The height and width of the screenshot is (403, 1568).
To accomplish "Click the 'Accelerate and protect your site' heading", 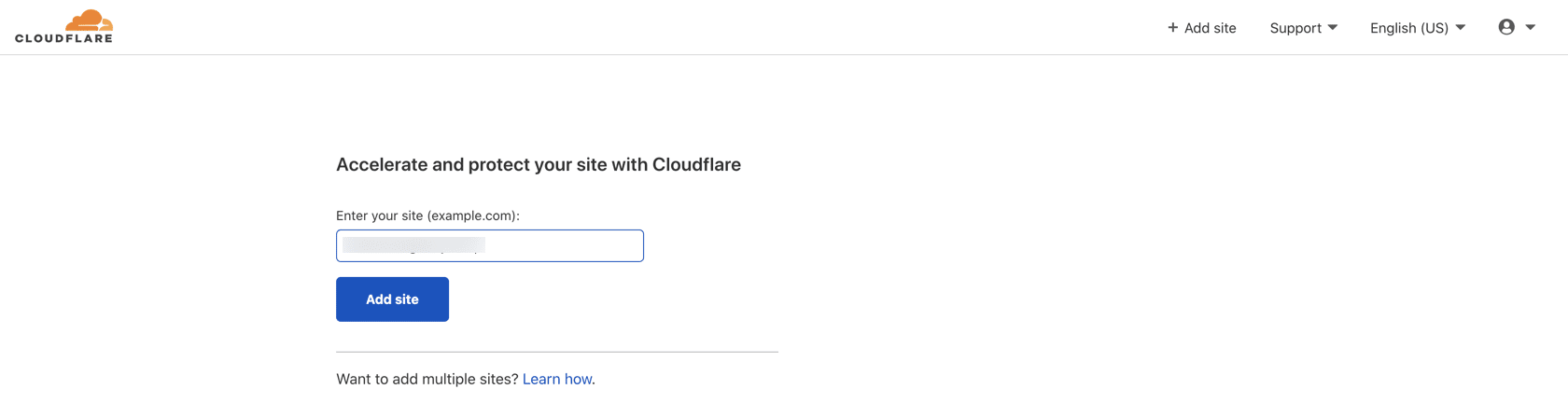I will point(538,164).
